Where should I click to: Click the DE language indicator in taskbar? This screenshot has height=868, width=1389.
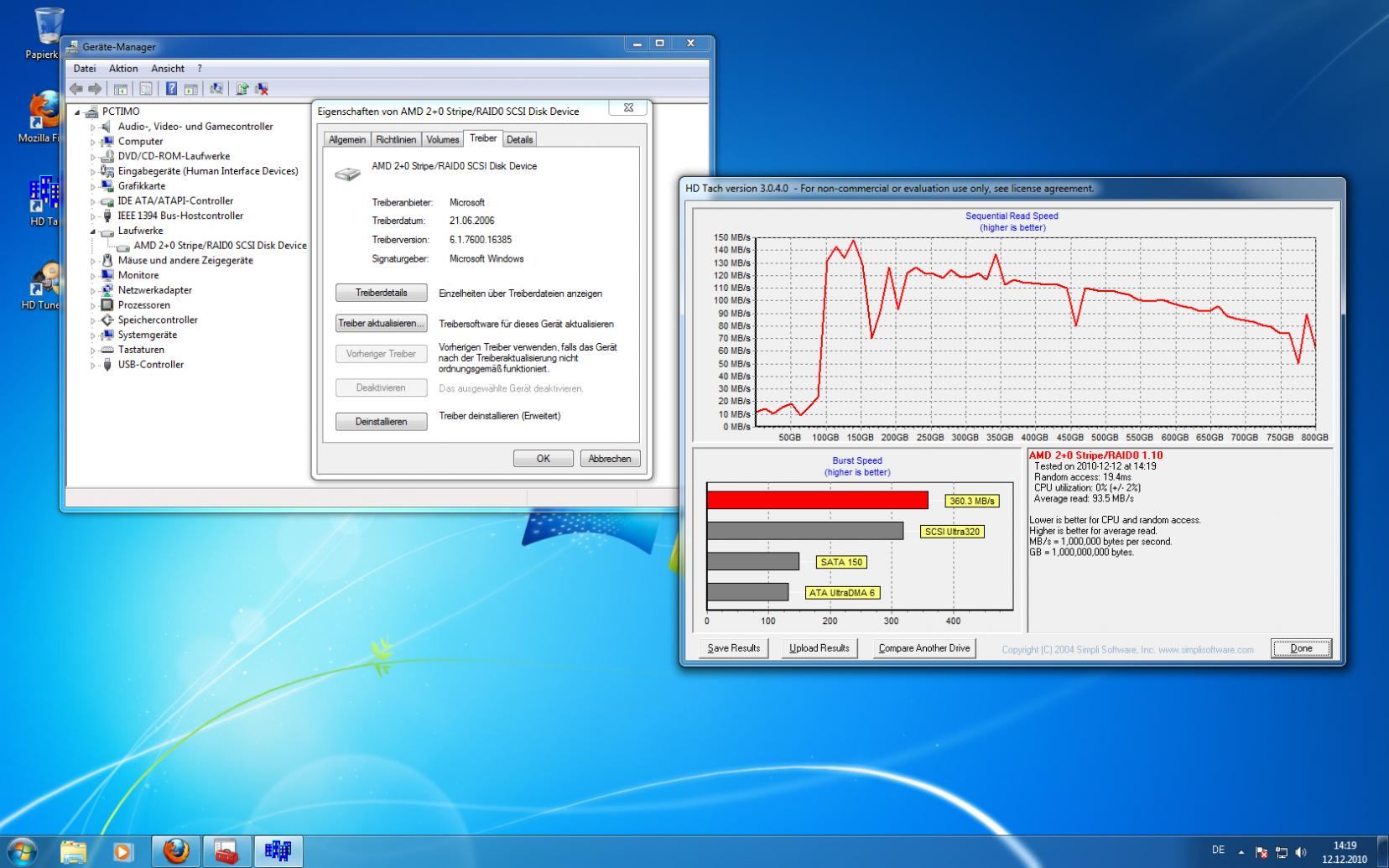coord(1218,850)
